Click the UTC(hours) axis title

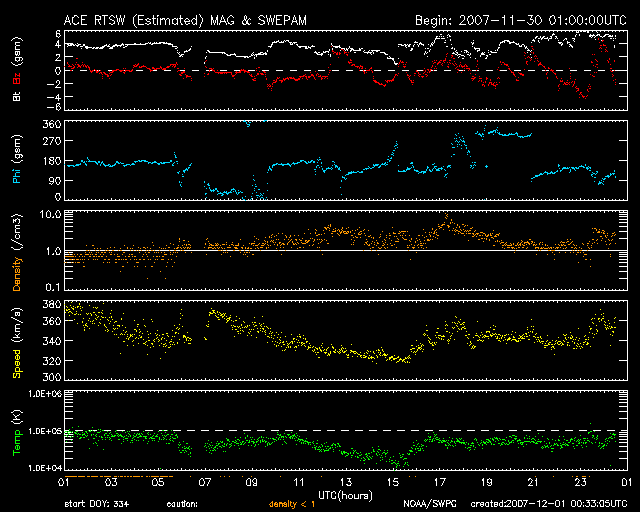click(345, 496)
